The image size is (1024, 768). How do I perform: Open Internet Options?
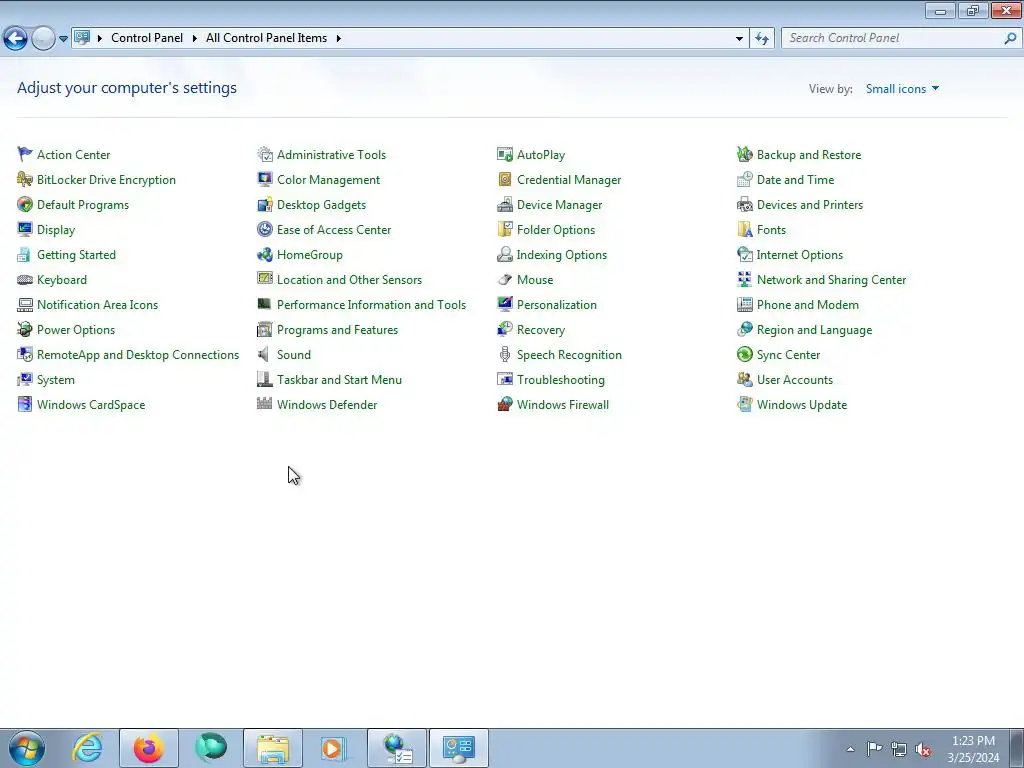[799, 255]
